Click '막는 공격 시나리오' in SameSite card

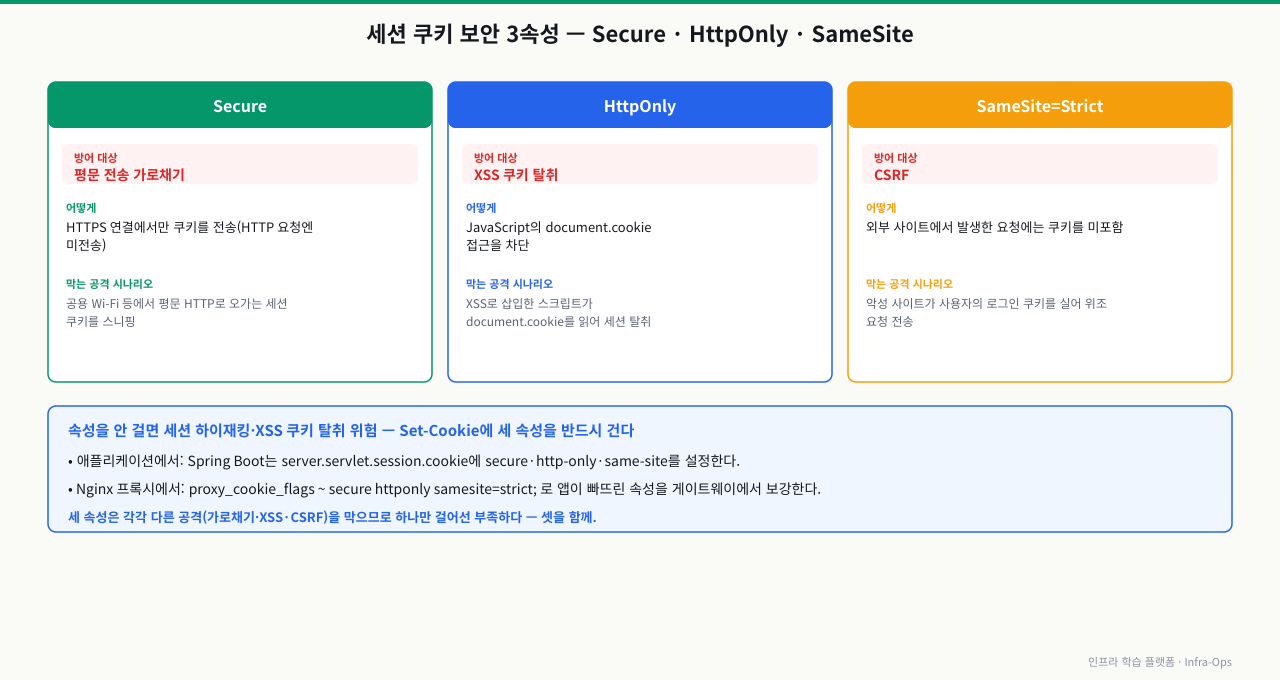coord(909,284)
